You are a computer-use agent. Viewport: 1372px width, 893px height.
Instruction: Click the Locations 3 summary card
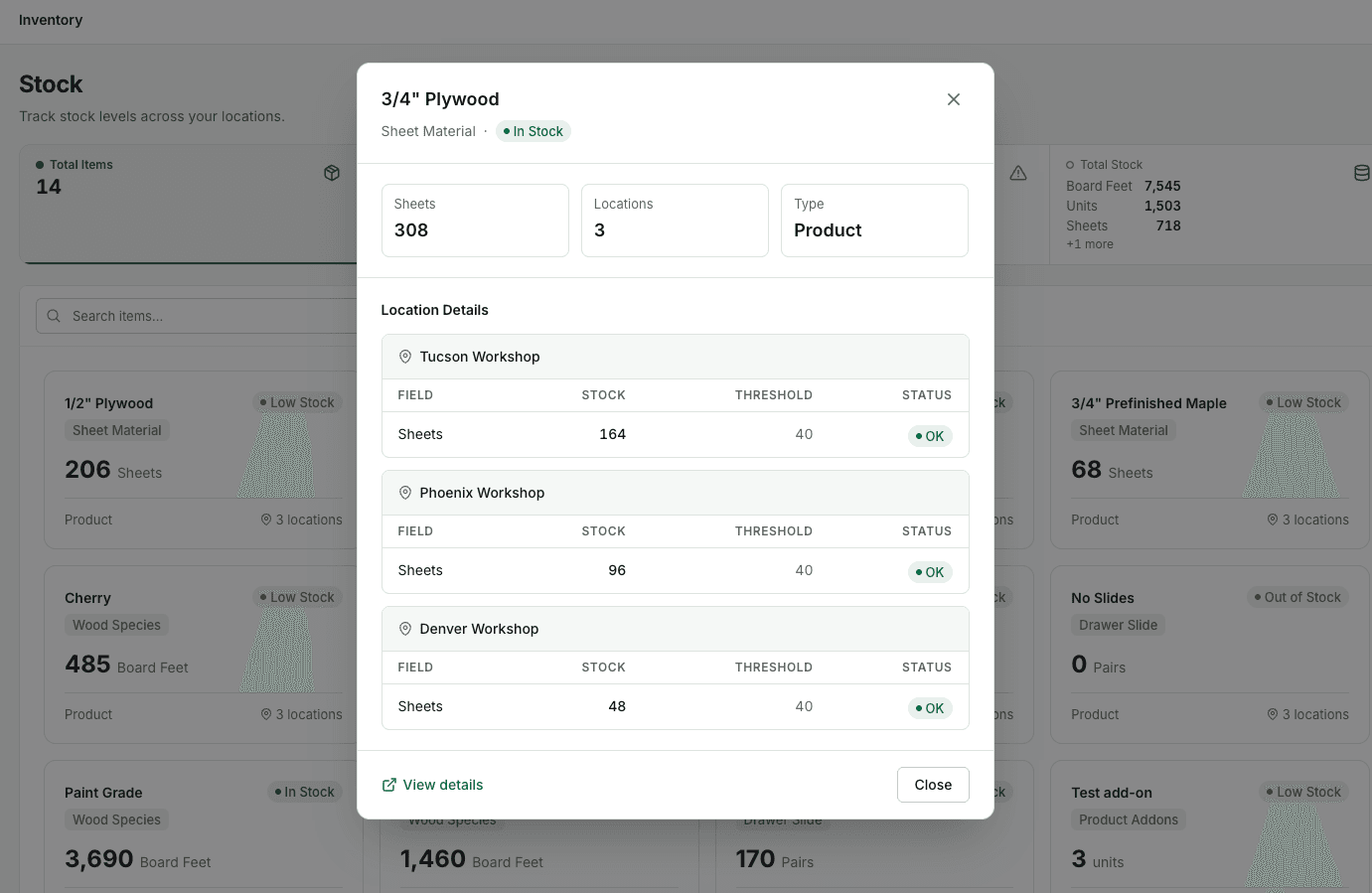[x=675, y=221]
